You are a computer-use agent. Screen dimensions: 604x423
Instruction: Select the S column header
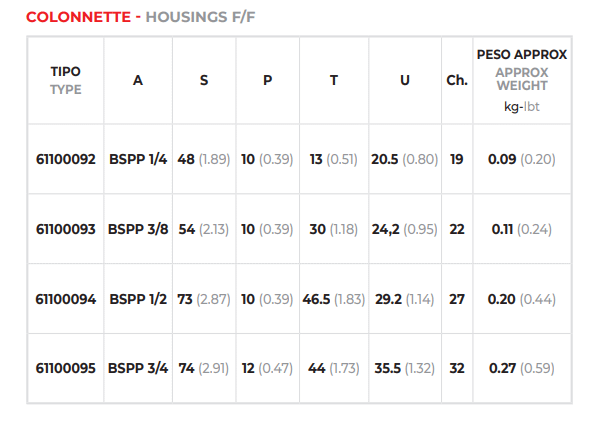click(x=204, y=80)
